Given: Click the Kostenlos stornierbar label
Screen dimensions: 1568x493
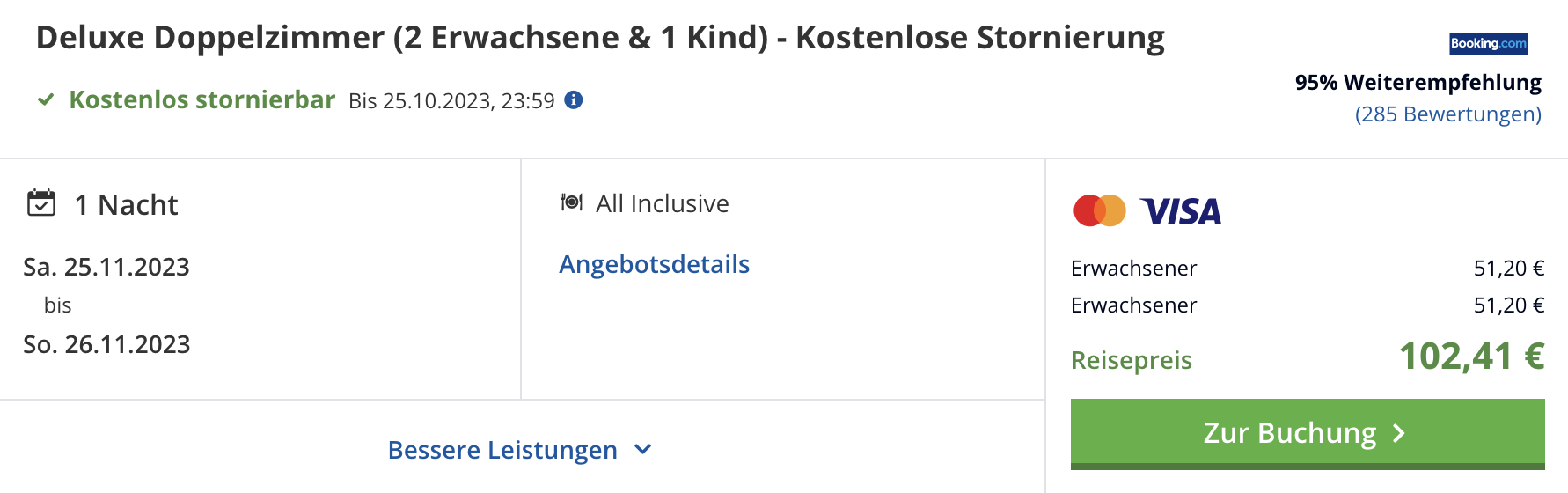Looking at the screenshot, I should 202,99.
